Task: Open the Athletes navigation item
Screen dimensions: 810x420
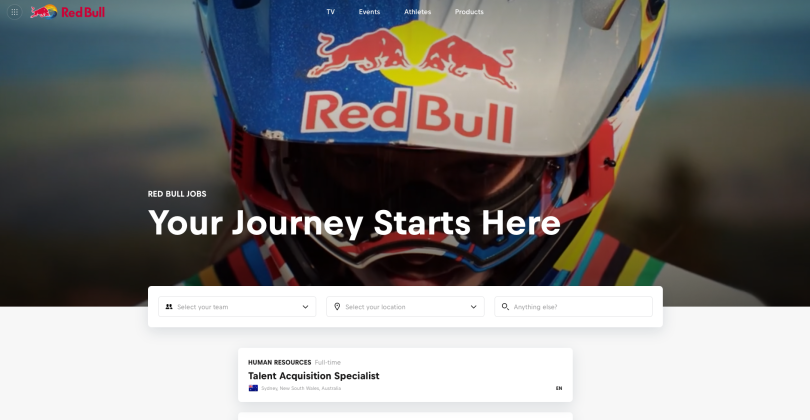Action: click(417, 11)
